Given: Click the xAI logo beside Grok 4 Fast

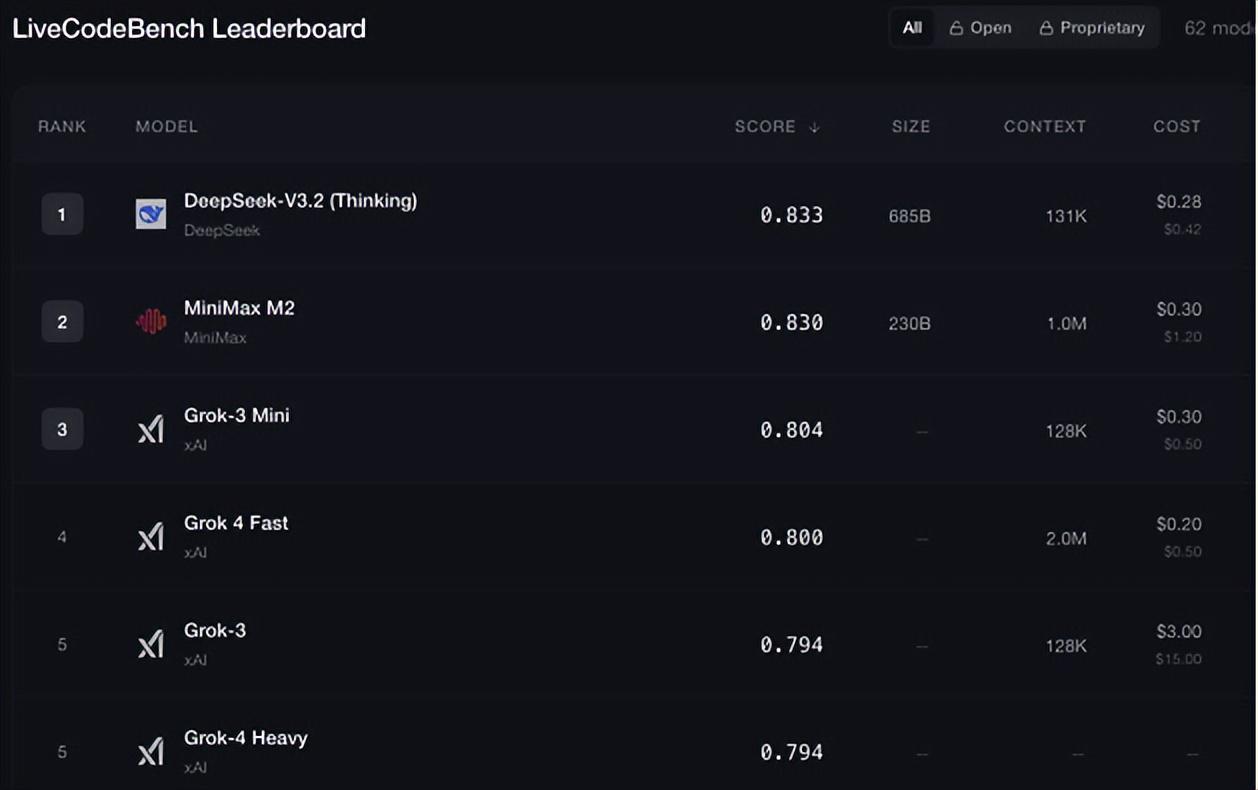Looking at the screenshot, I should 151,537.
